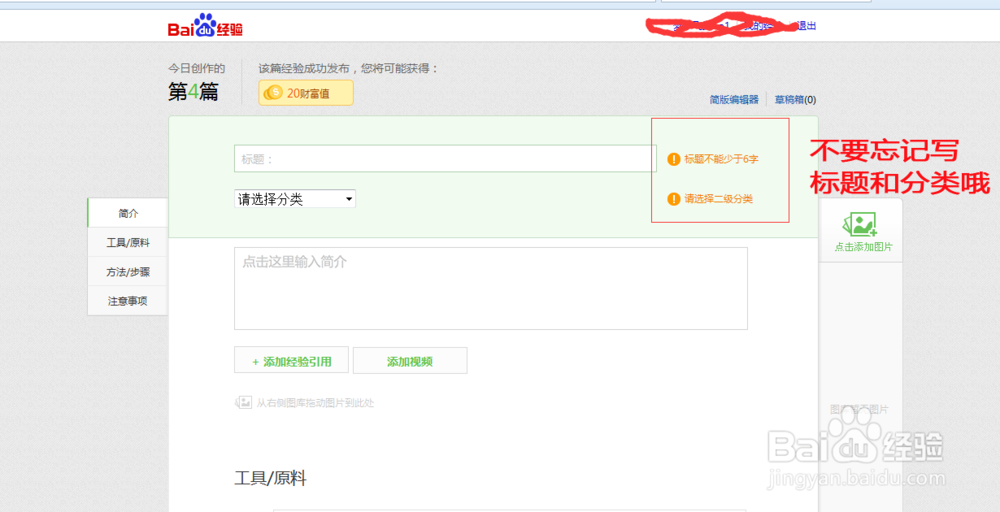Jump to the 工具/原料 sidebar tab
The height and width of the screenshot is (512, 1000).
click(x=128, y=243)
